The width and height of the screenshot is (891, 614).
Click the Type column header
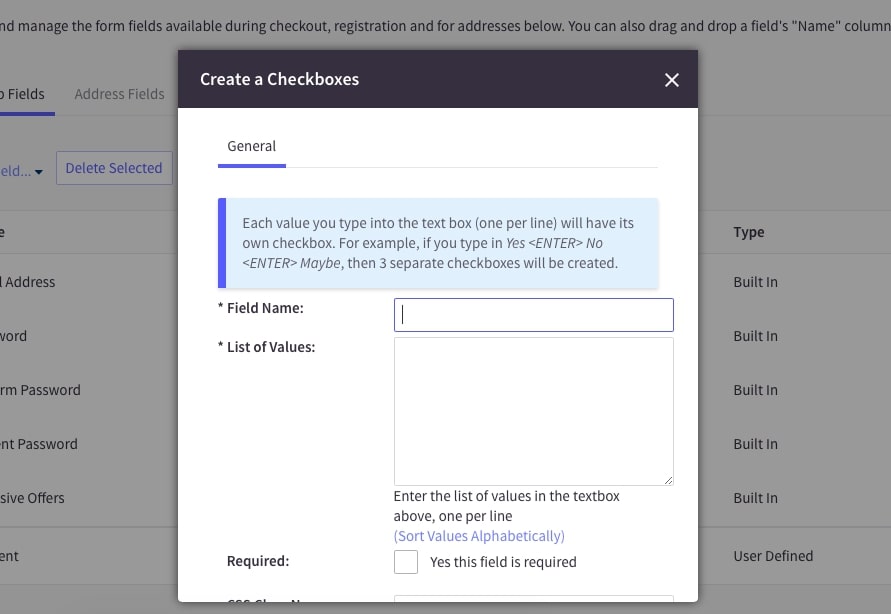pos(749,232)
